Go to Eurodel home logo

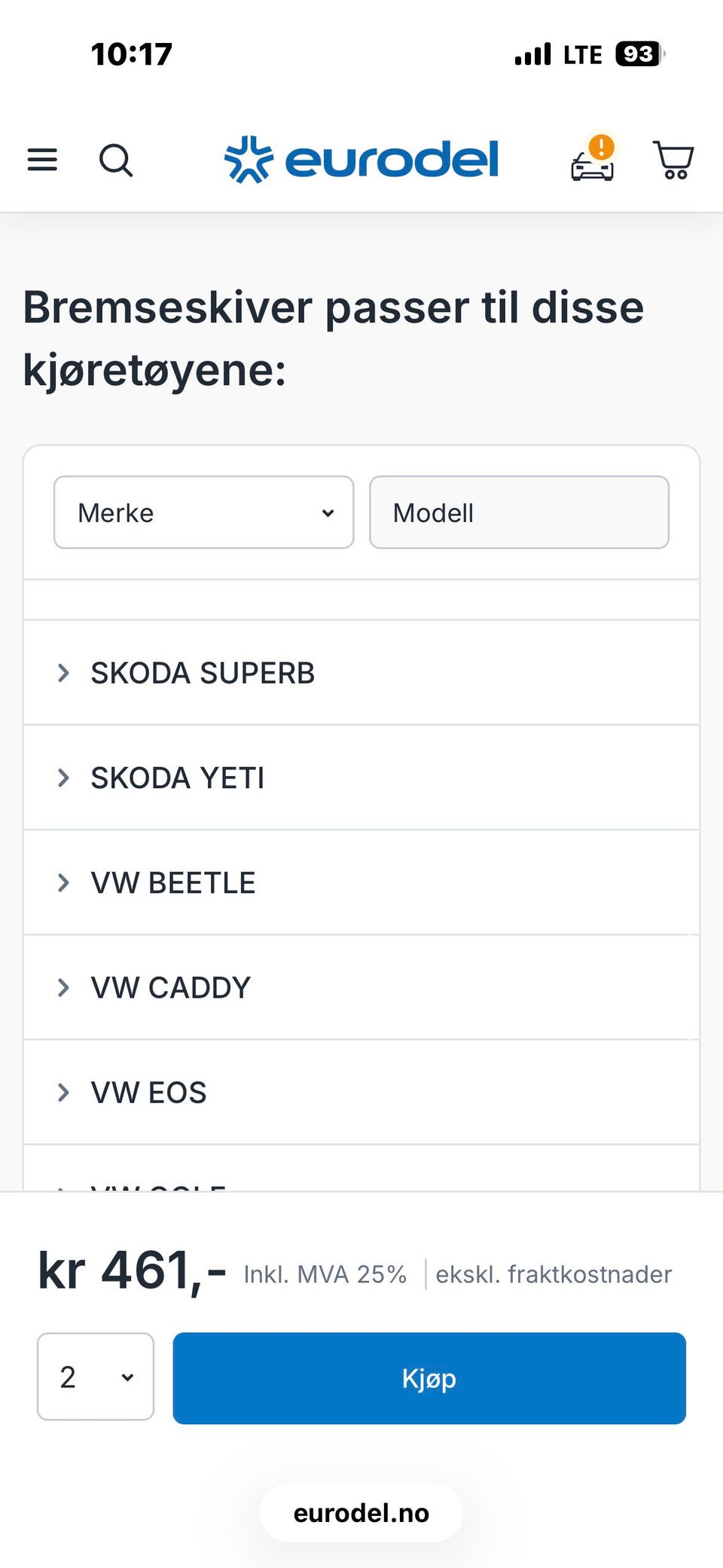pyautogui.click(x=361, y=160)
